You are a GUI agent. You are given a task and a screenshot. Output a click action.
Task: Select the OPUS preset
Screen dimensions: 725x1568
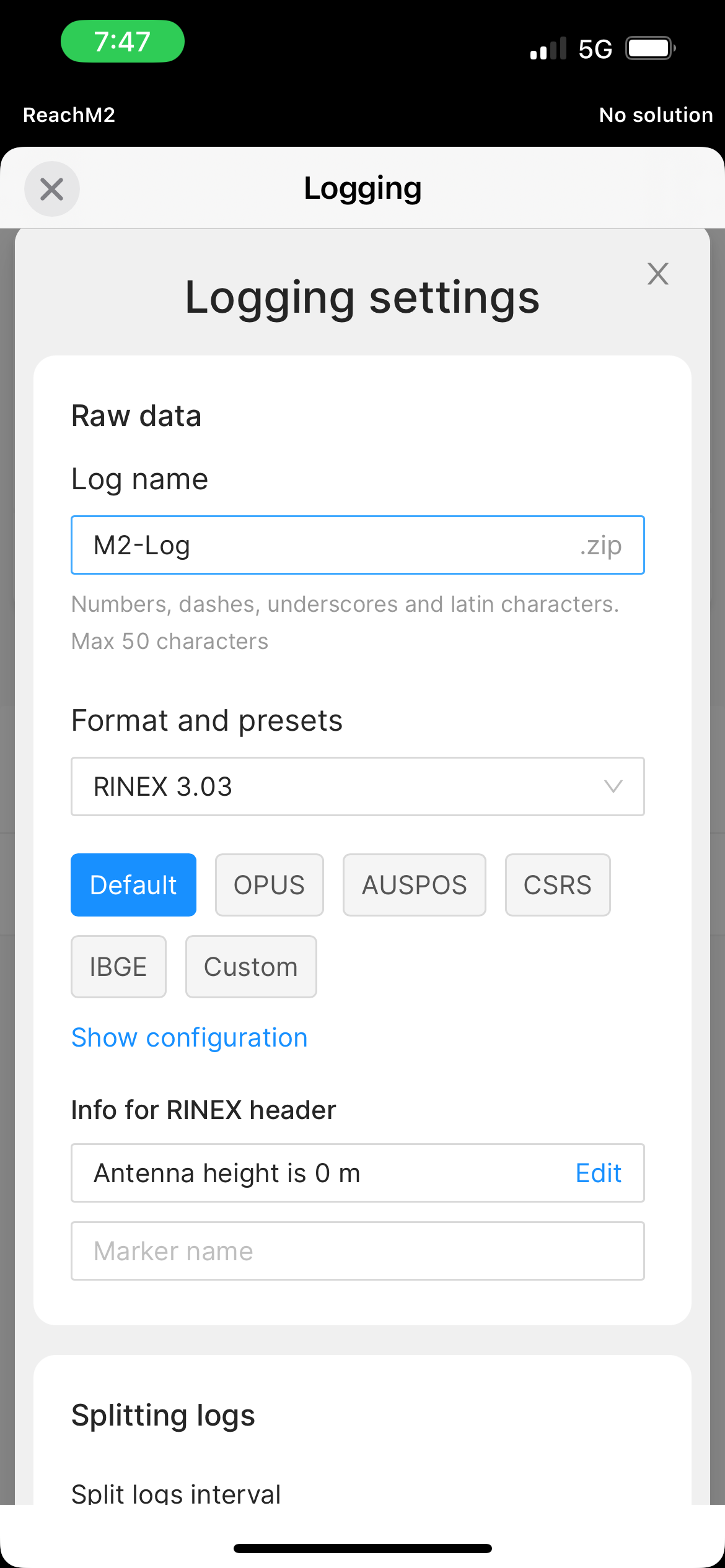(269, 885)
